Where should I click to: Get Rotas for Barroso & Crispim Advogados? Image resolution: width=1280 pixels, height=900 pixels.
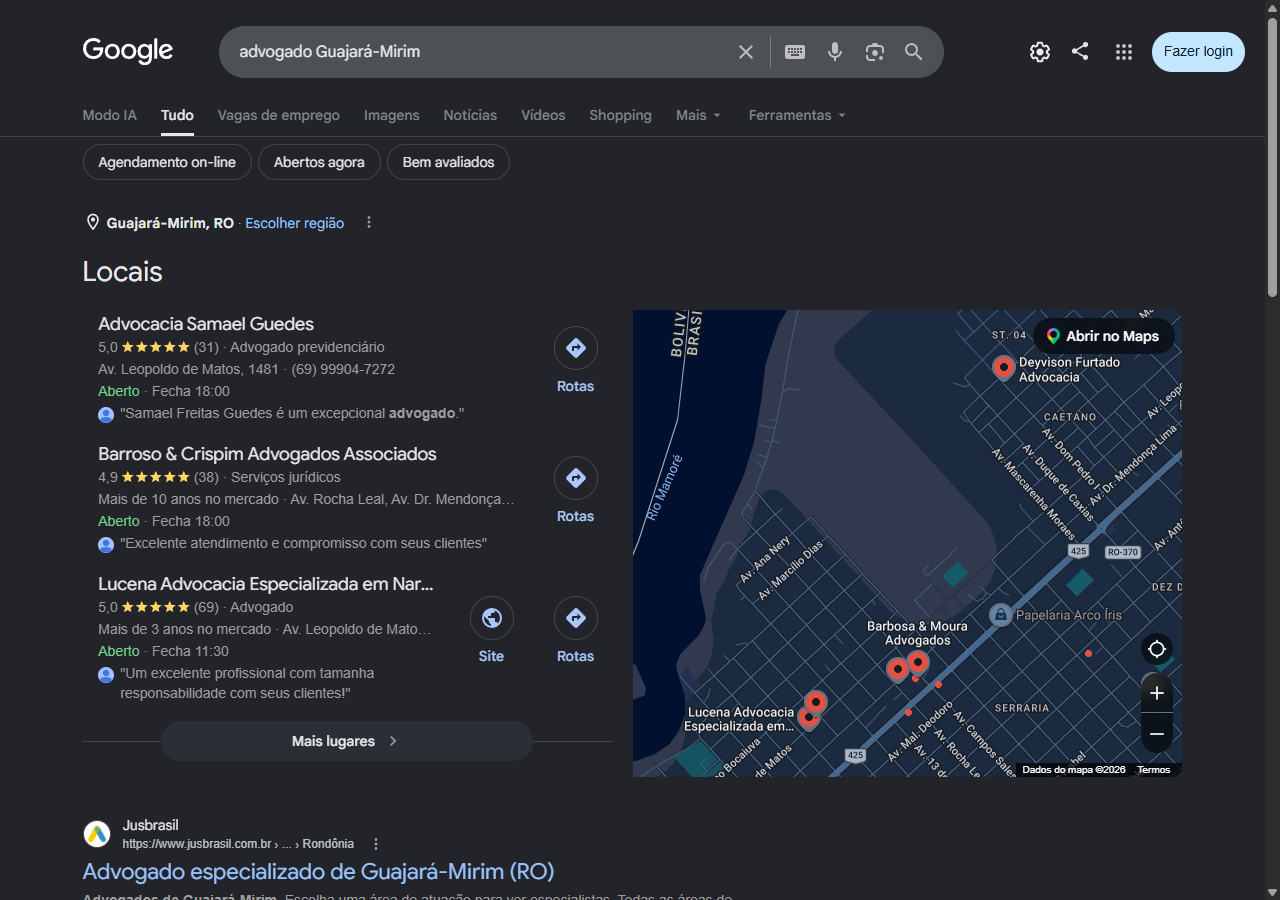[576, 491]
